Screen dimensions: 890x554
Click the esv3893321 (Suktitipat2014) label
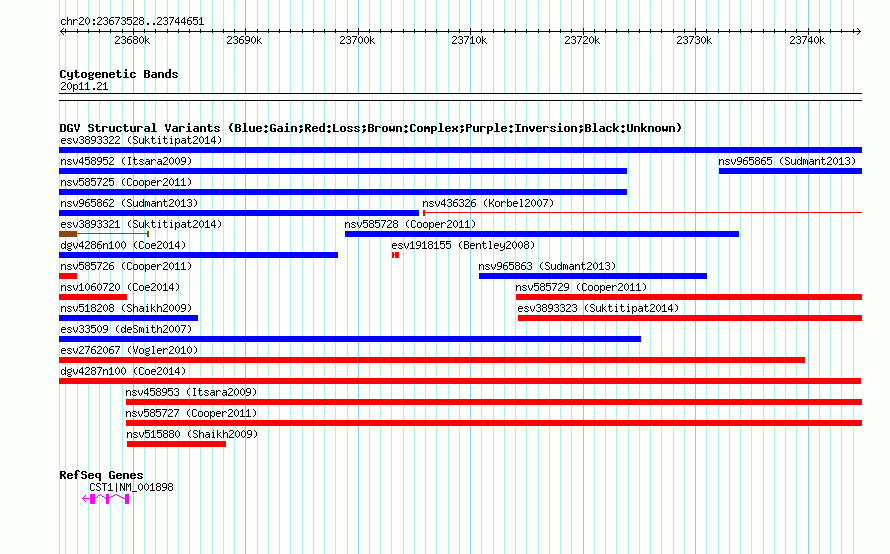pos(141,224)
